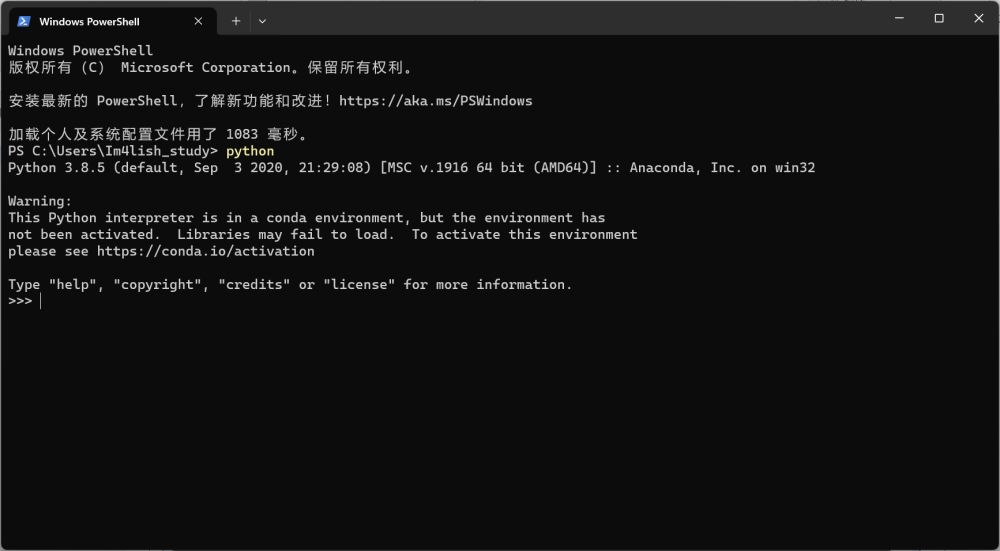Click the empty title bar area beside tabs

click(x=574, y=18)
